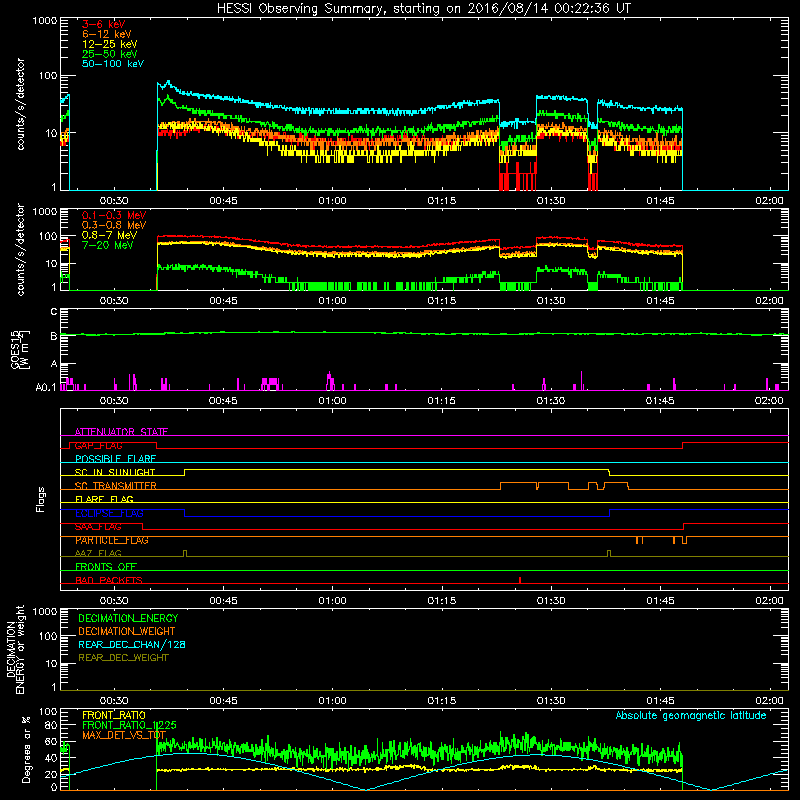Select the REAR_DEC_CHAN/128 legend label
The height and width of the screenshot is (800, 800).
(x=132, y=644)
